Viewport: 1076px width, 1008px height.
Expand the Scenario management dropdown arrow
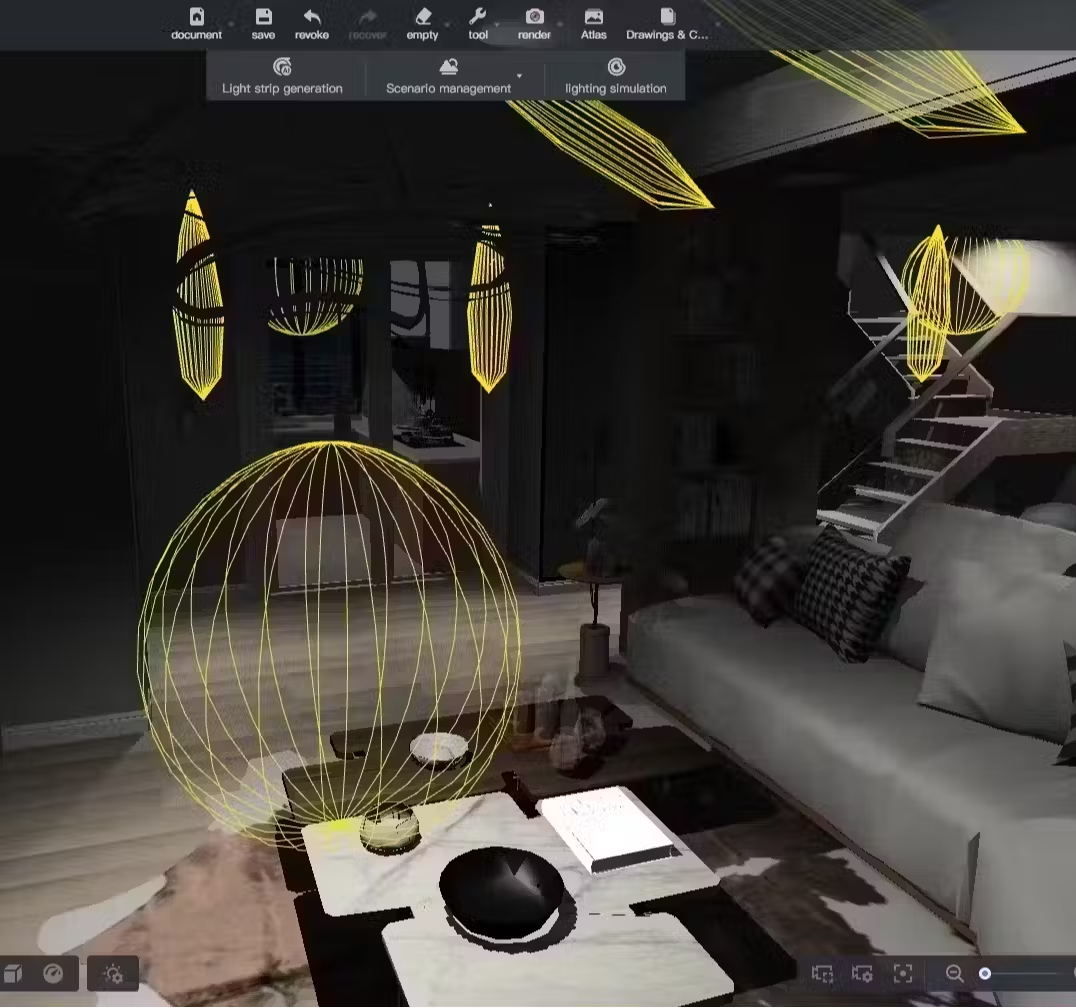519,76
